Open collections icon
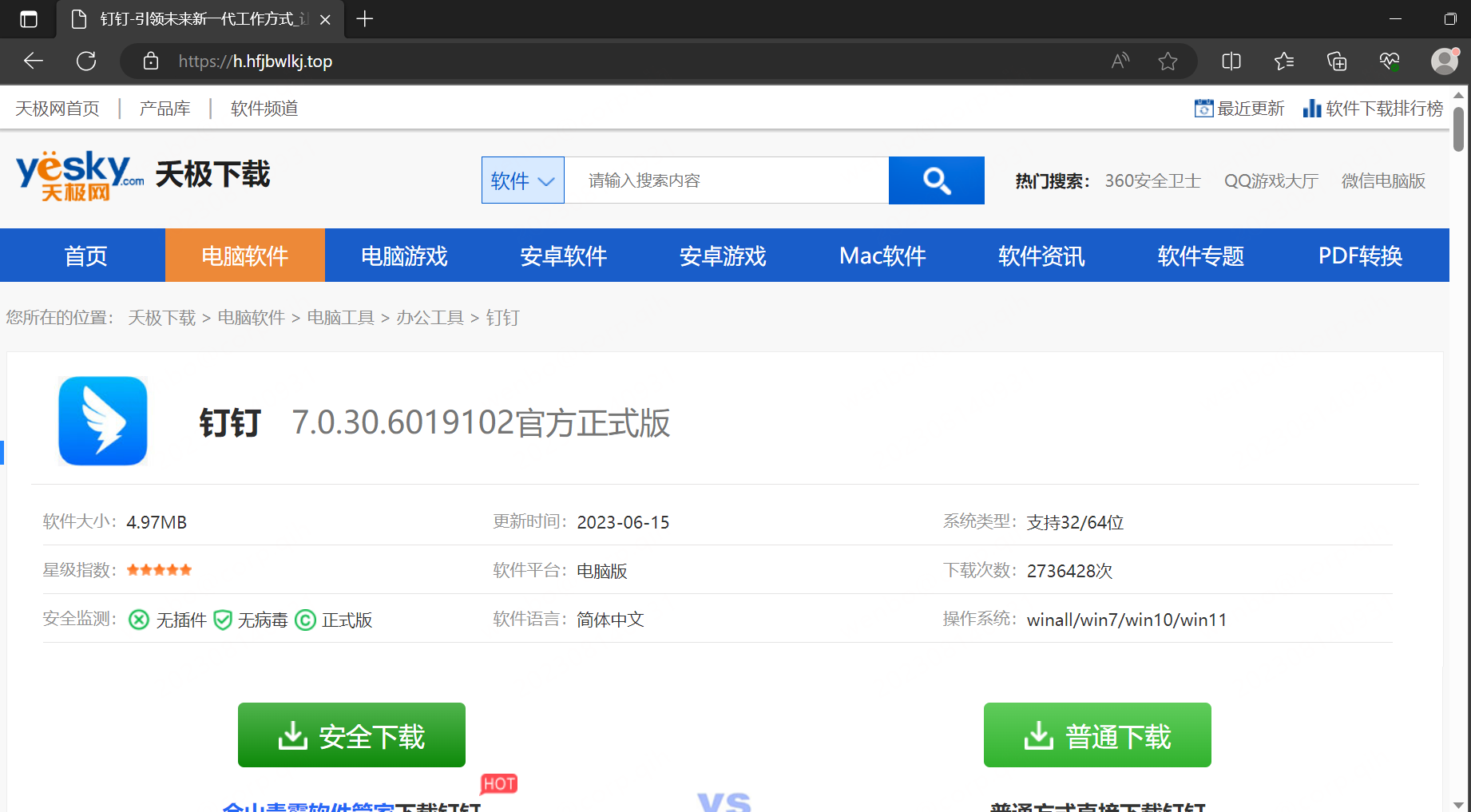Viewport: 1471px width, 812px height. click(x=1337, y=61)
